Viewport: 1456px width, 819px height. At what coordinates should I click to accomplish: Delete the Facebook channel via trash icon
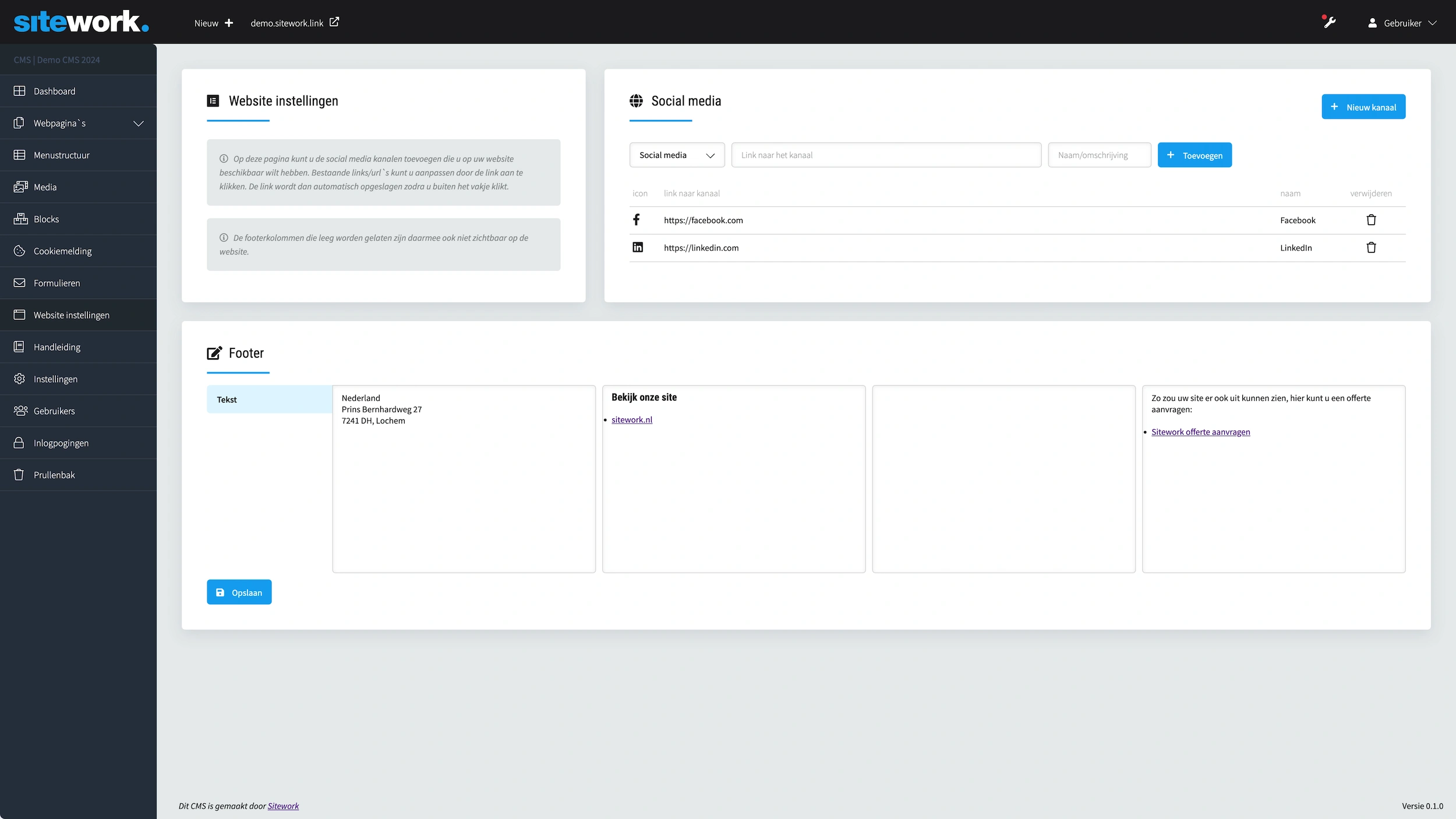tap(1371, 220)
